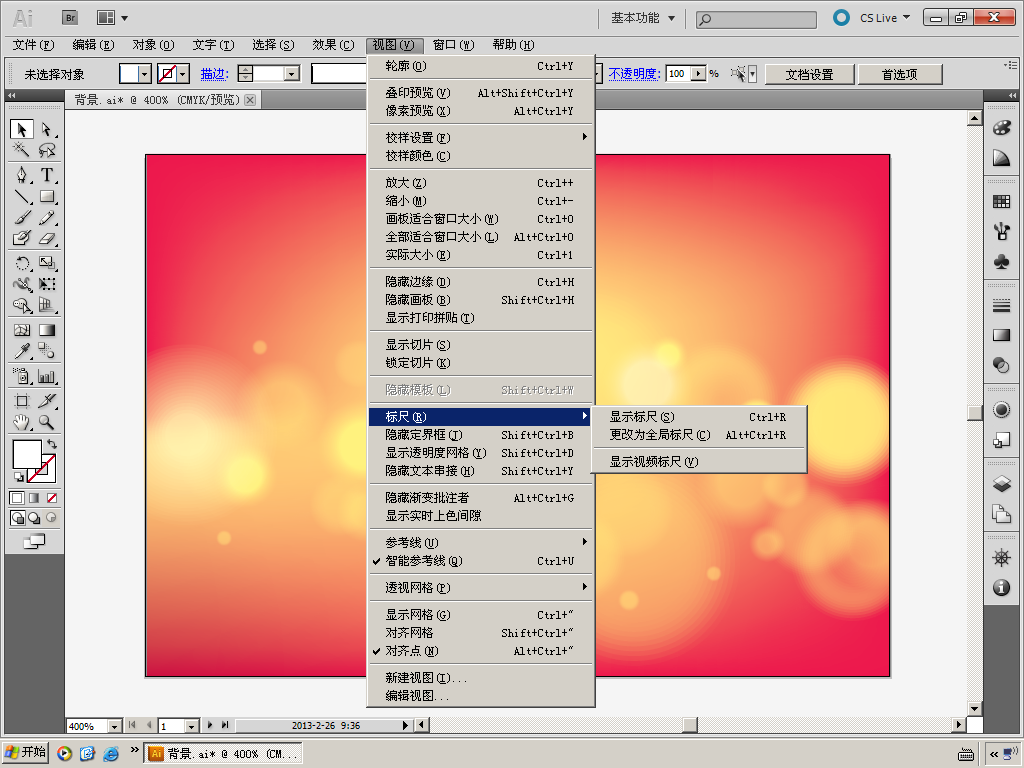Select the Paintbrush tool

click(22, 217)
